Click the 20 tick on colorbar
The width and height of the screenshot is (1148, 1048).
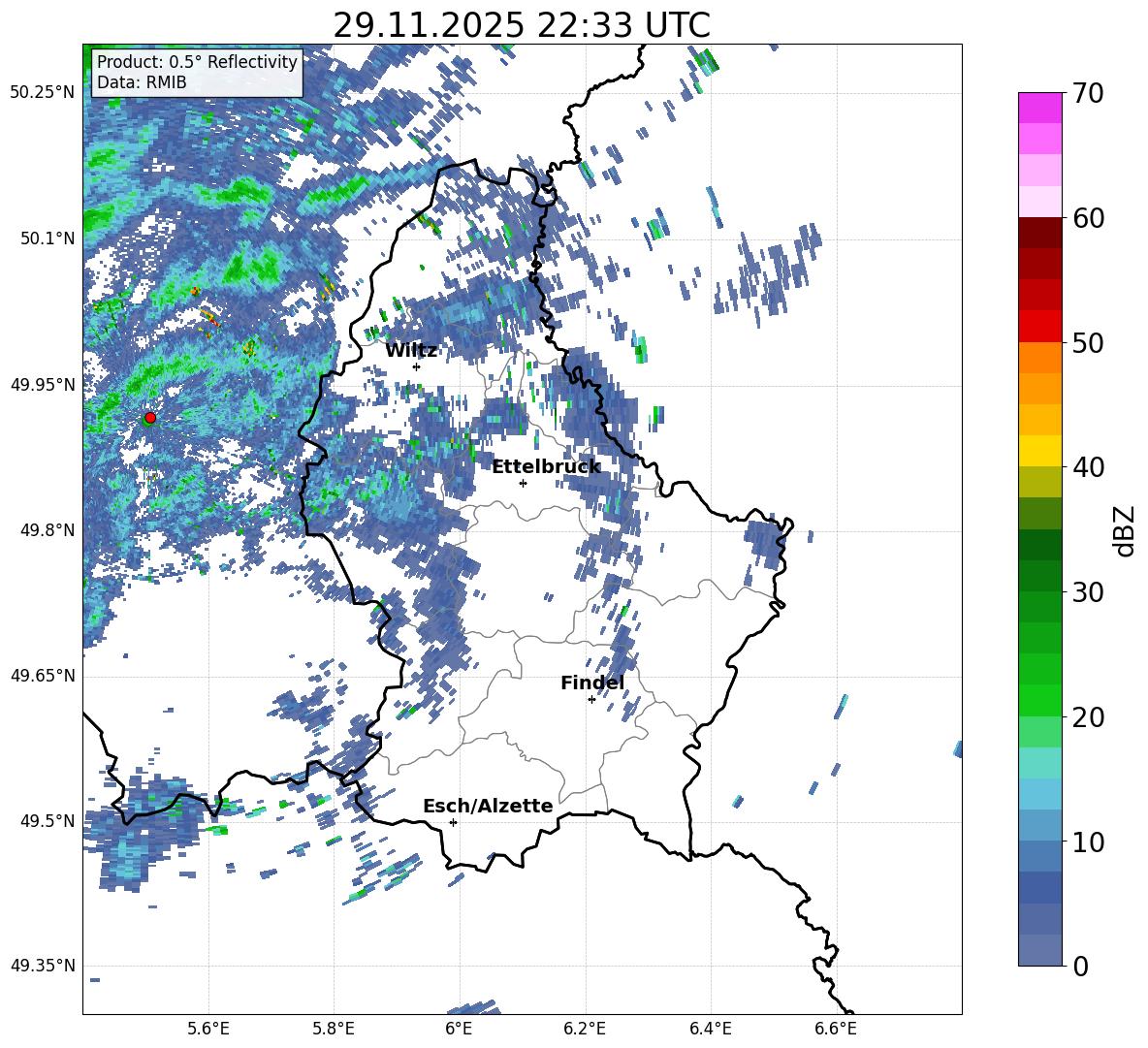[x=1089, y=717]
